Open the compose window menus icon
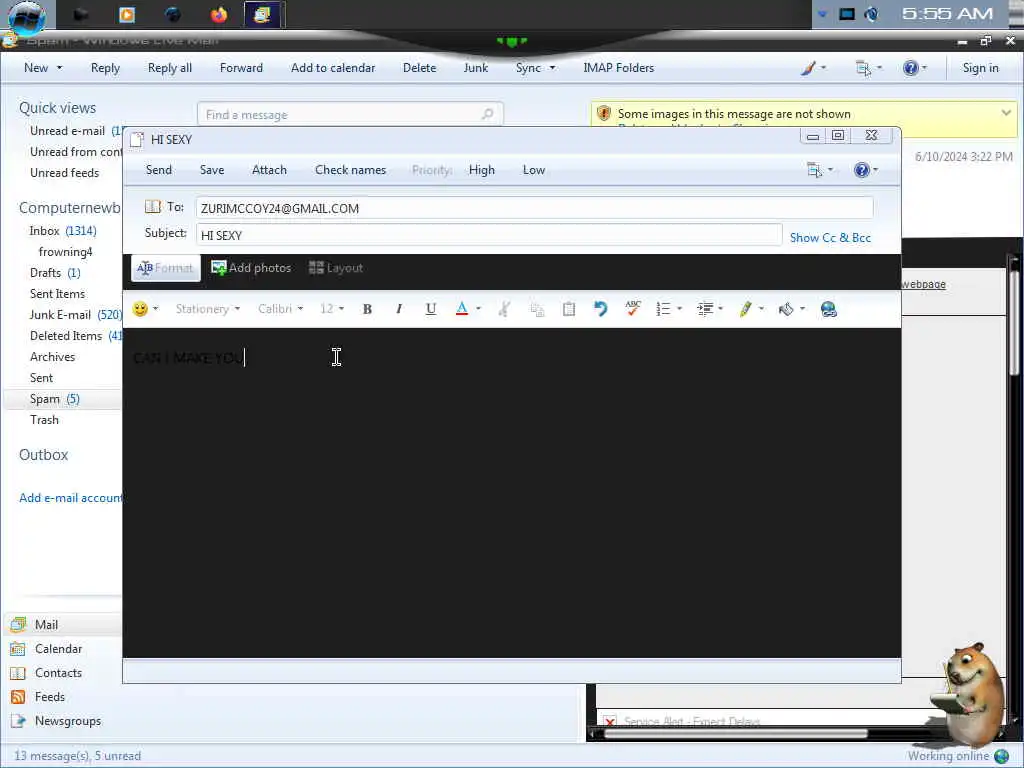The width and height of the screenshot is (1024, 768). 815,170
